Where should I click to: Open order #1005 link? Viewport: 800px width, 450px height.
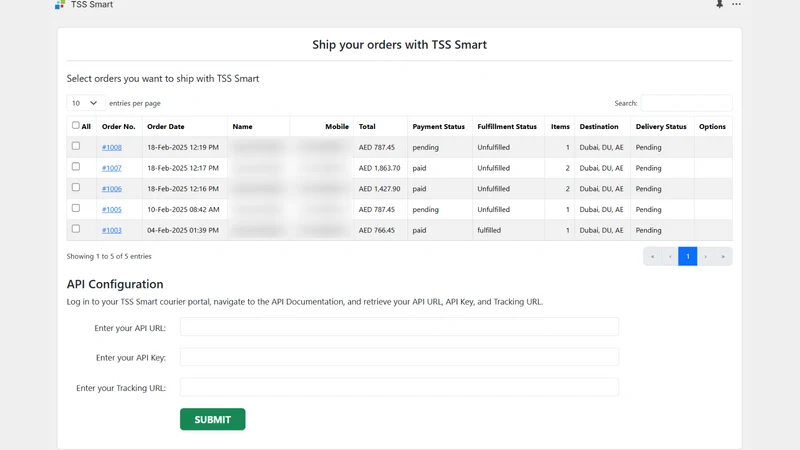(112, 210)
